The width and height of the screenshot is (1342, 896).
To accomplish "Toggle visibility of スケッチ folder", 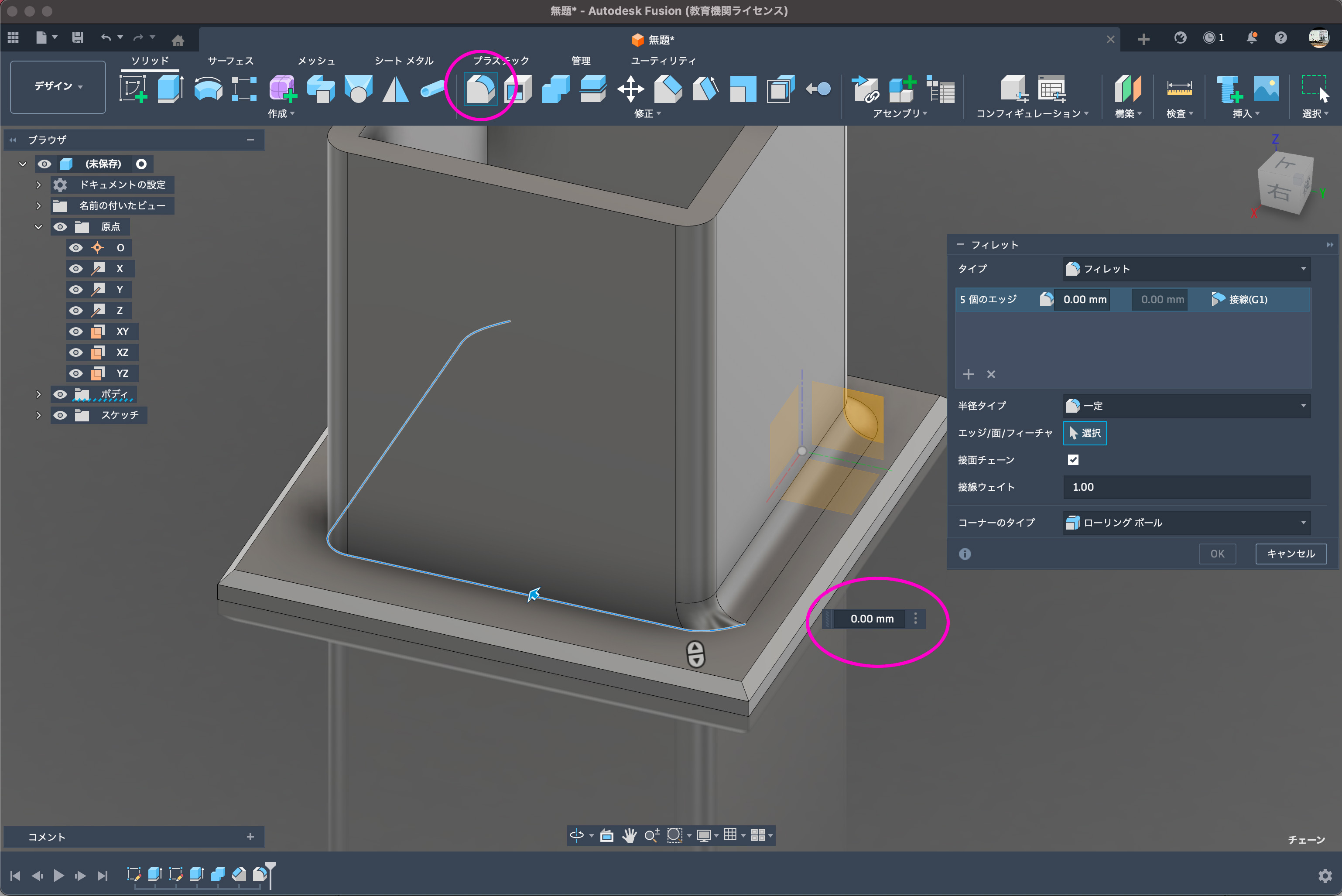I will click(x=60, y=415).
